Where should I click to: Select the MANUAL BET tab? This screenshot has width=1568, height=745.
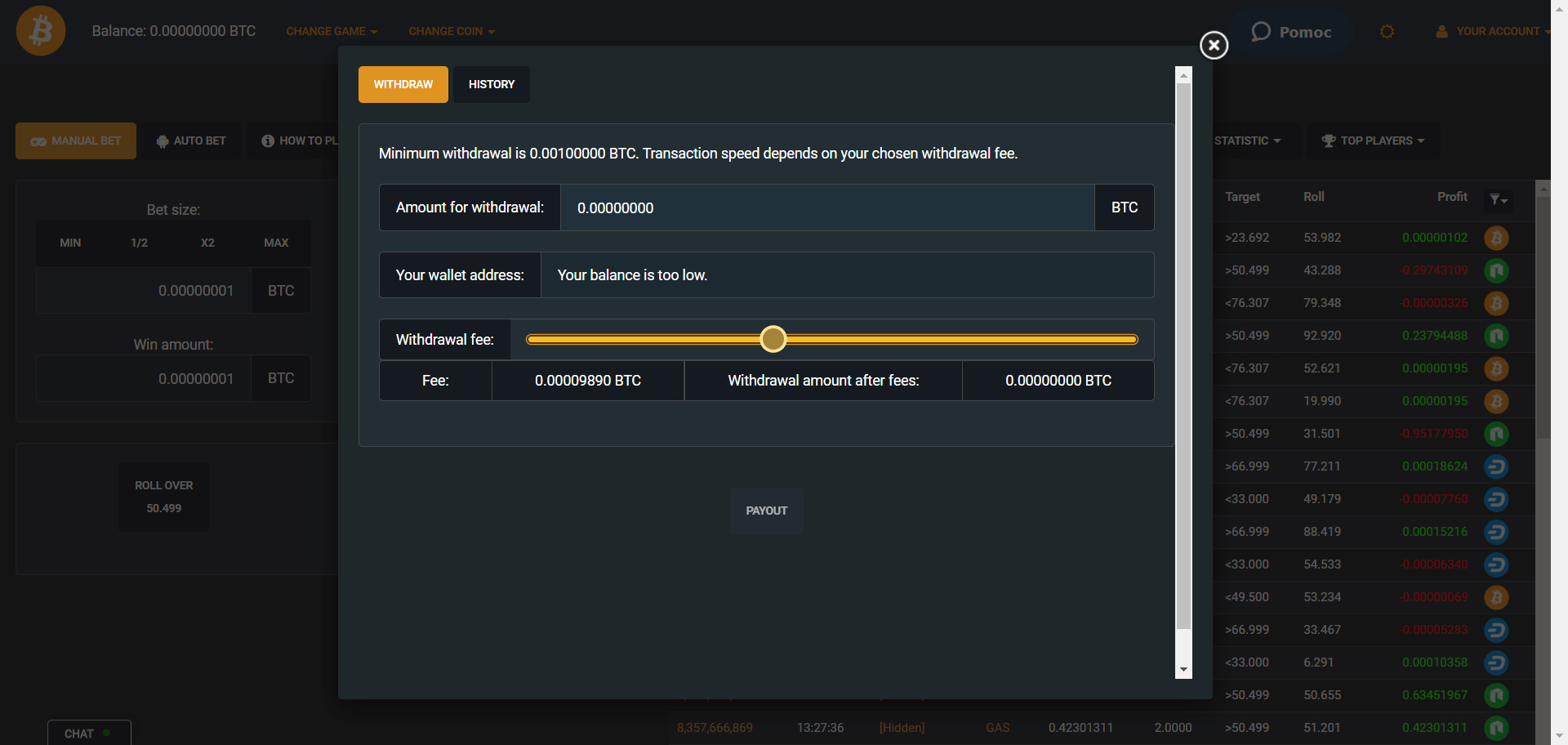(x=76, y=141)
